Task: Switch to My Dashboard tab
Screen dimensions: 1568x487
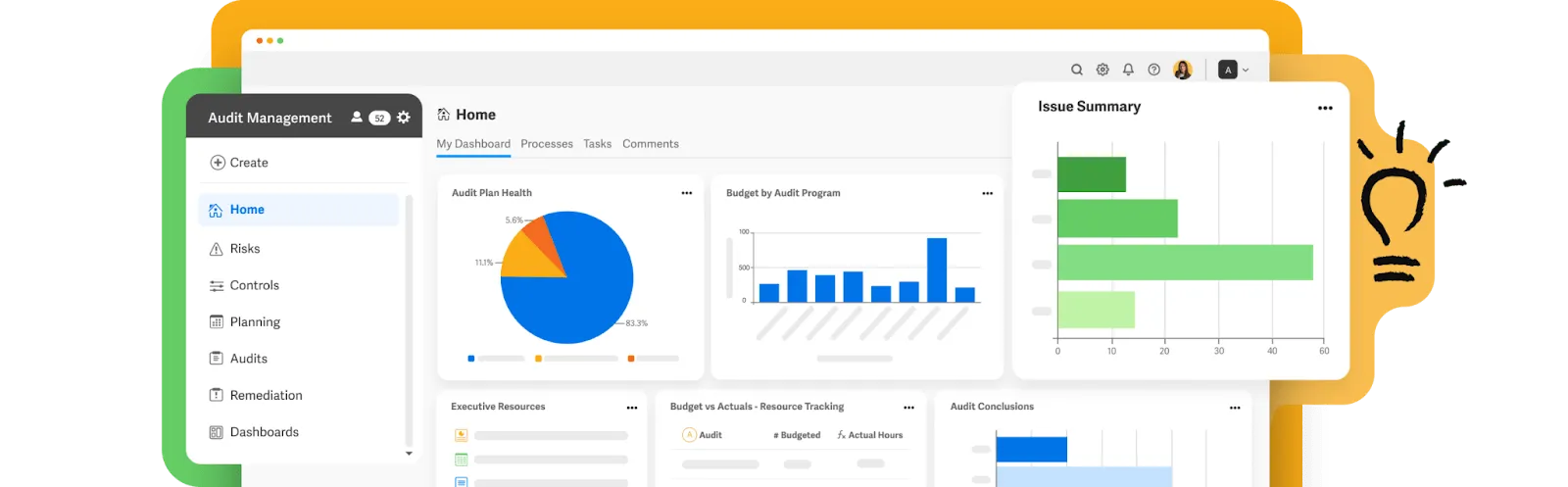Action: 473,144
